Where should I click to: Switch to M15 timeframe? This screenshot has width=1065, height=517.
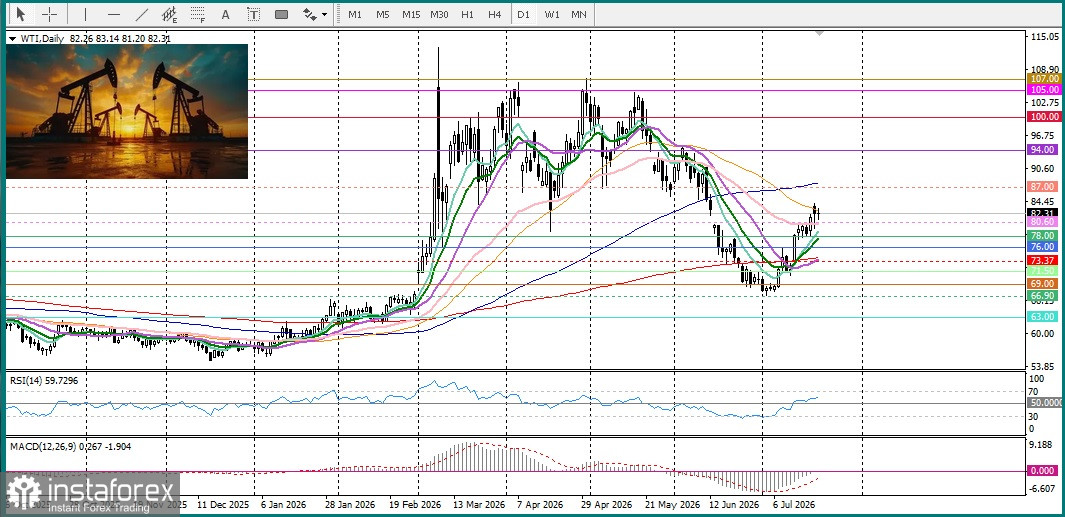(410, 14)
